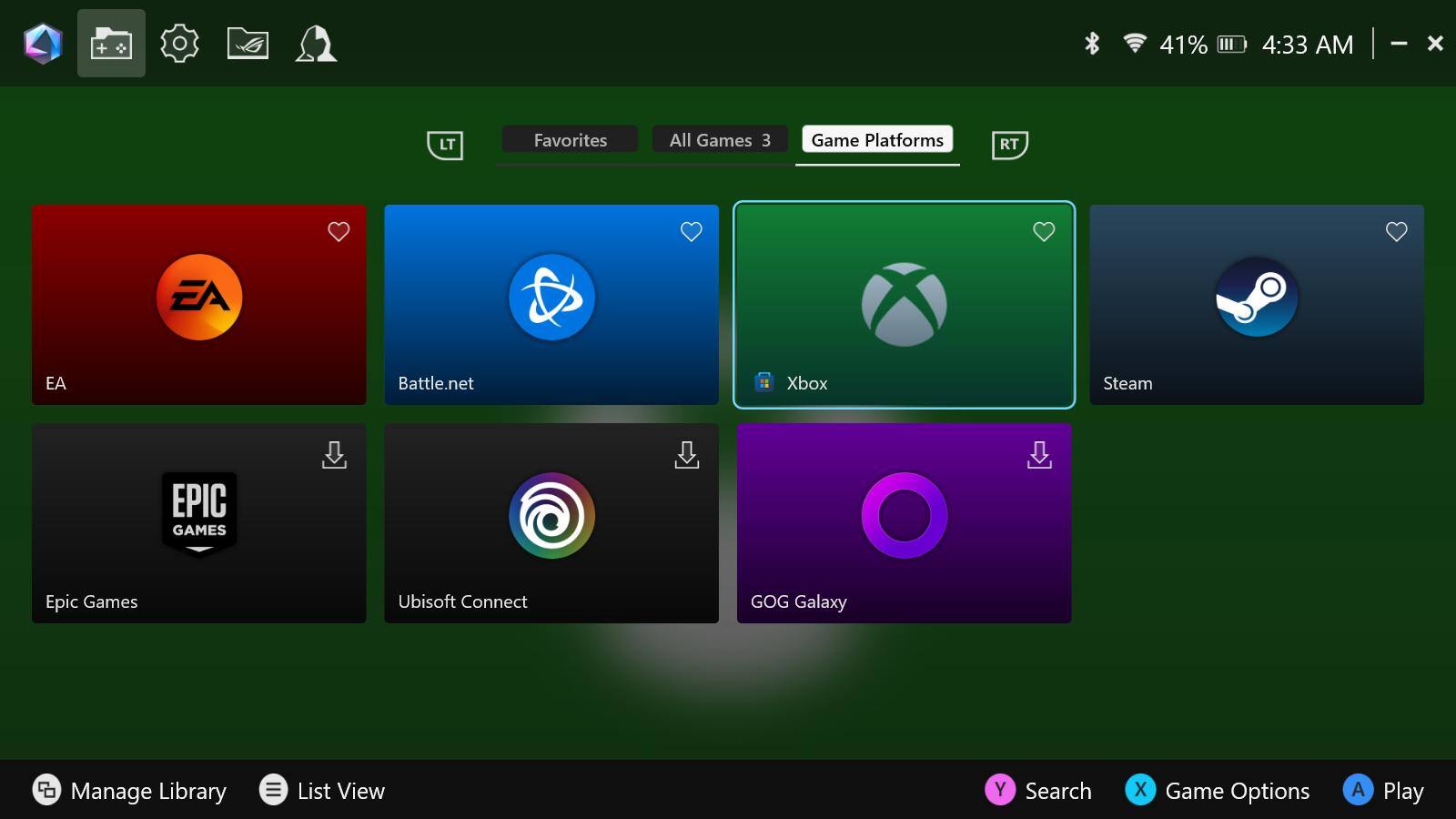The height and width of the screenshot is (819, 1456).
Task: Open the Armoury Crate home icon
Action: coord(43,44)
